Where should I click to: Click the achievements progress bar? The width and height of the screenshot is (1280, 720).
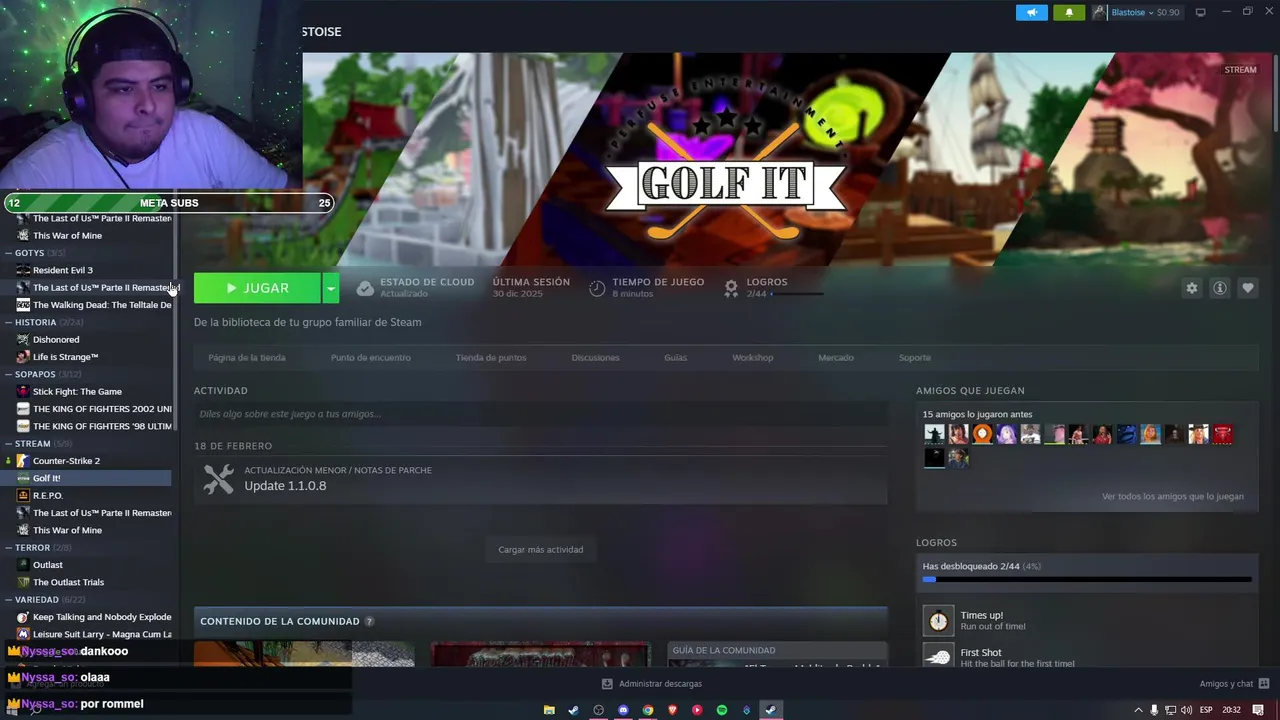click(1087, 579)
